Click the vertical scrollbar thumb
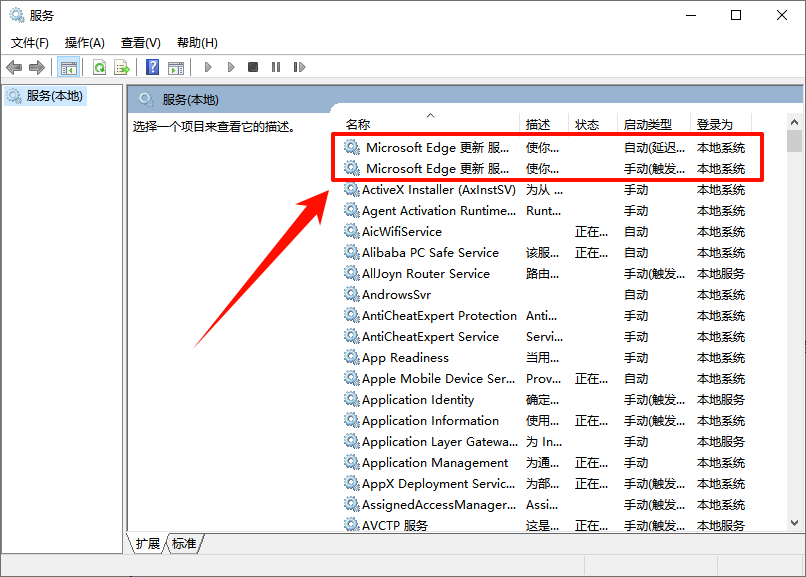Screen dimensions: 806x577 pyautogui.click(x=794, y=141)
